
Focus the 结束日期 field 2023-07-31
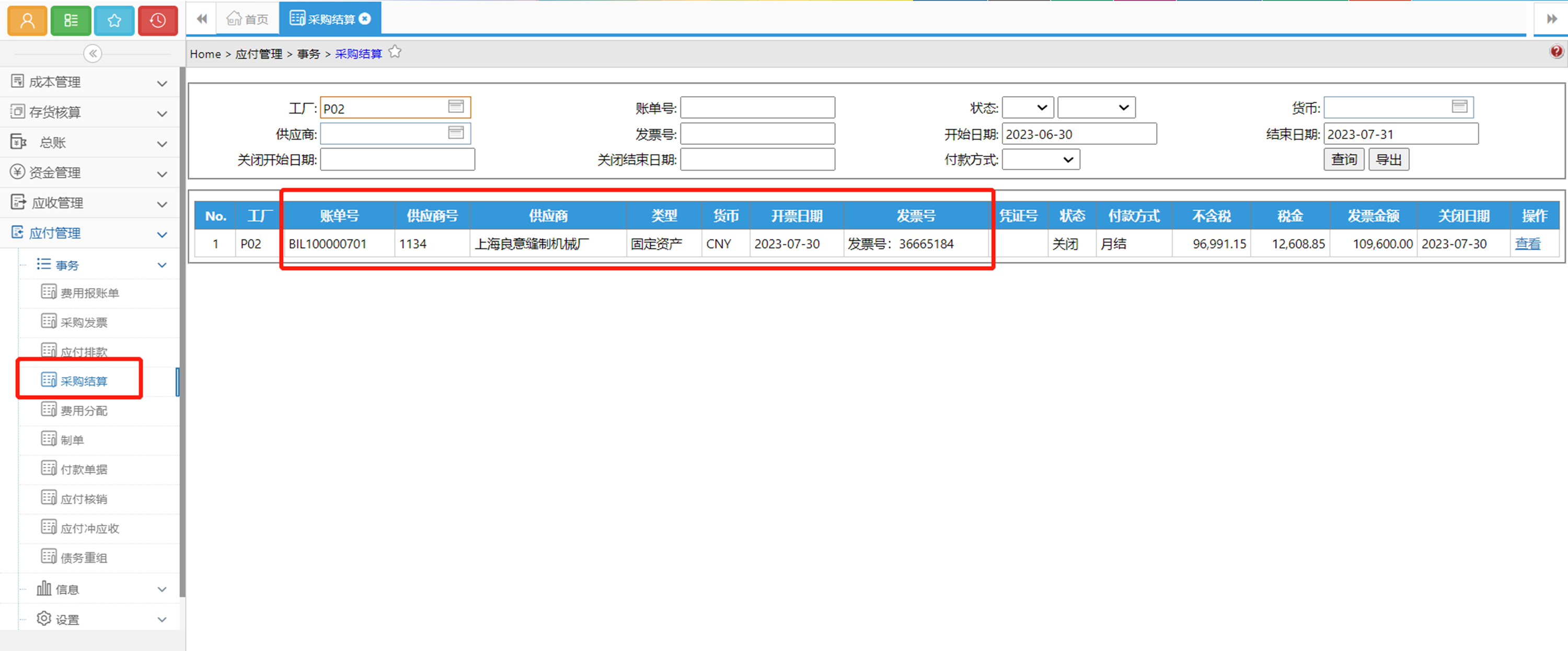coord(1401,133)
